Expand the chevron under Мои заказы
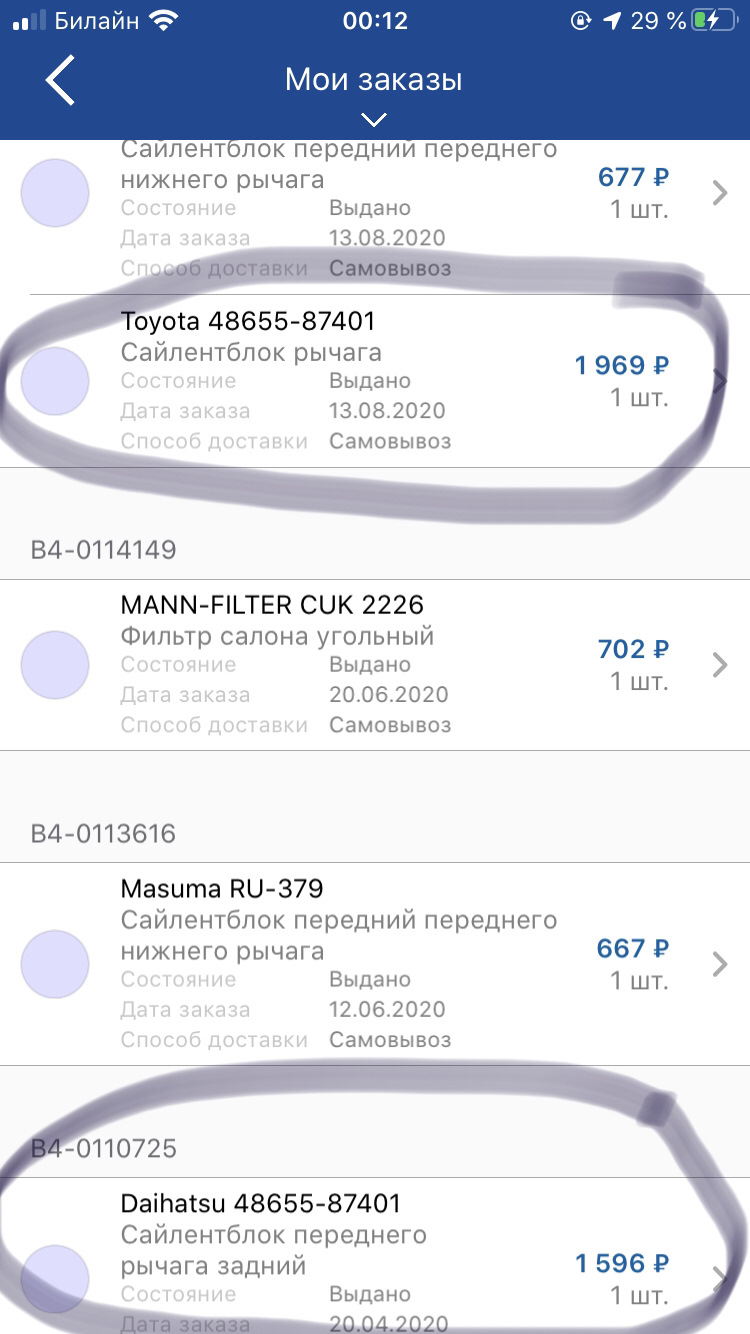 (x=374, y=120)
